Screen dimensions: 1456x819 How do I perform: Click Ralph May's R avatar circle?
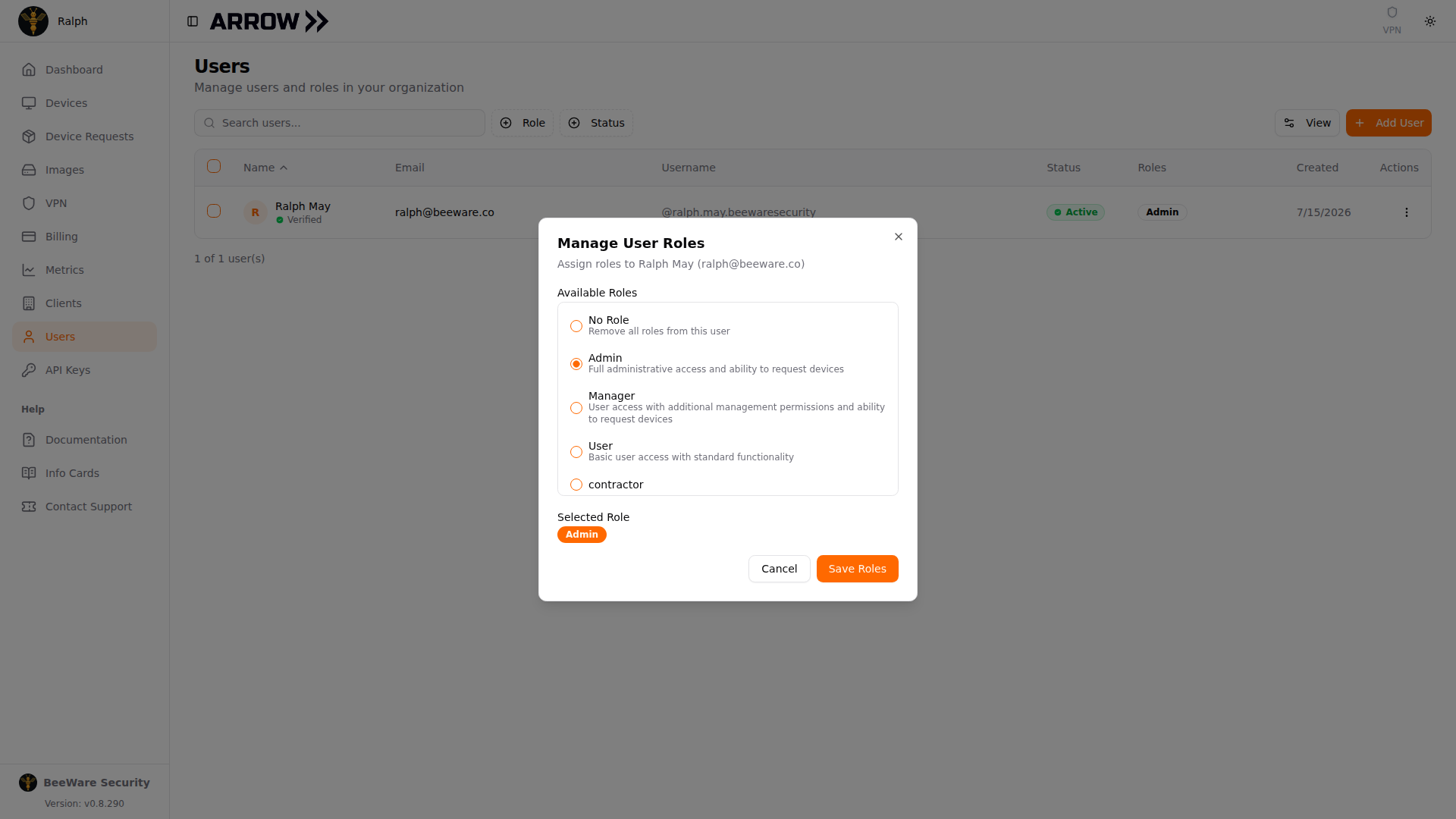pos(256,212)
